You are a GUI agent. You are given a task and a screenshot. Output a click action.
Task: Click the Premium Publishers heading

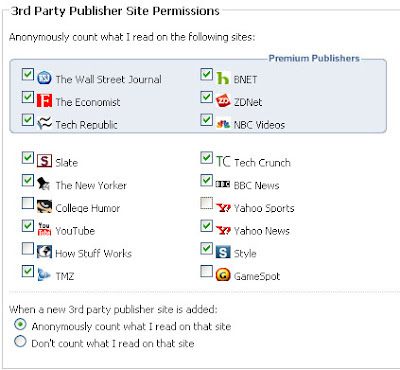click(314, 58)
